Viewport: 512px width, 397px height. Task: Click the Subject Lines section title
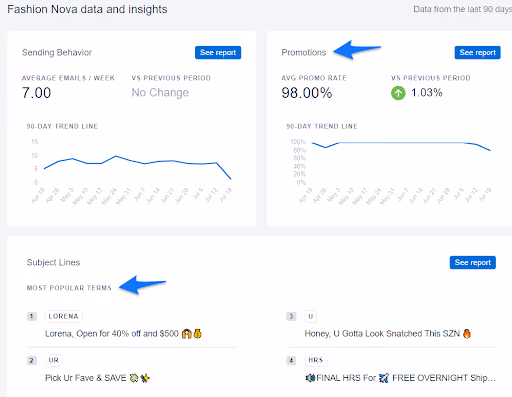53,262
